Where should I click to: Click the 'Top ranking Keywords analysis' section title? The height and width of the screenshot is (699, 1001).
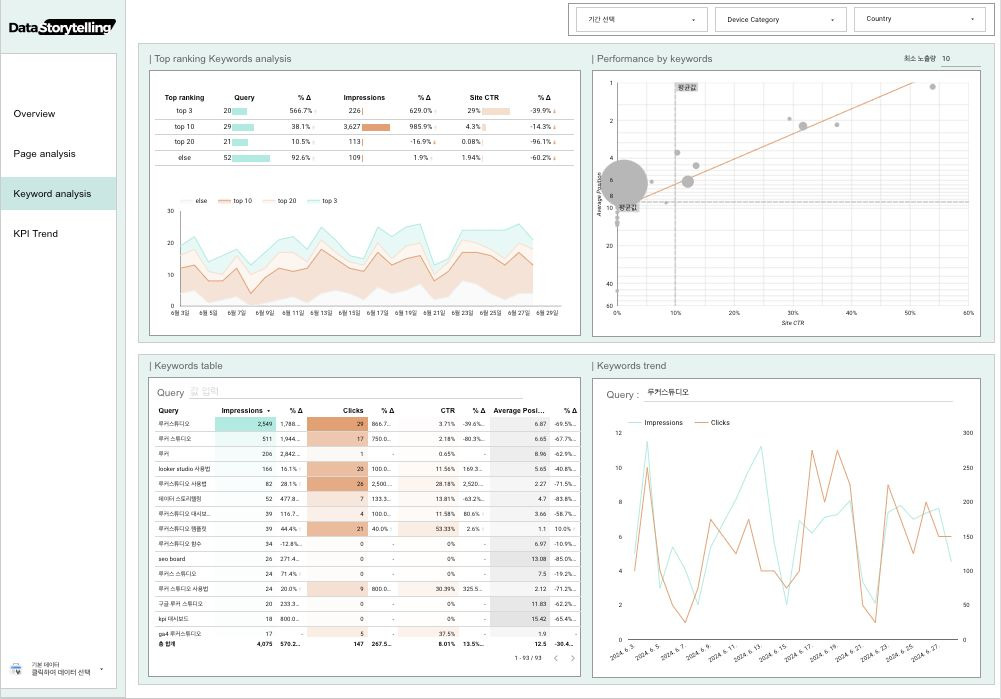tap(222, 59)
